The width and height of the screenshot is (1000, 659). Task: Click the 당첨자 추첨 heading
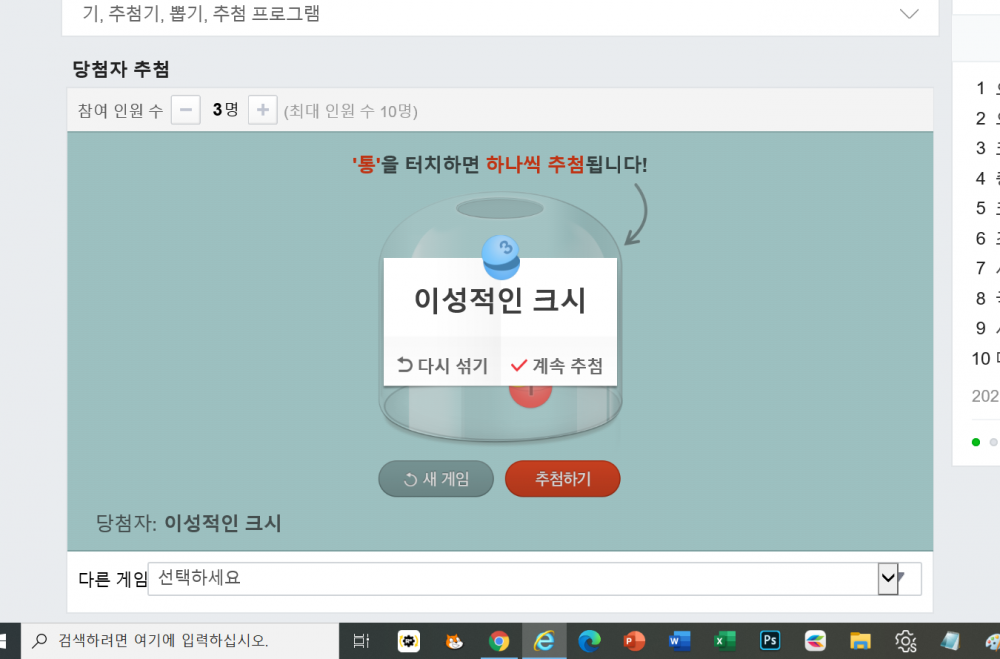coord(121,69)
